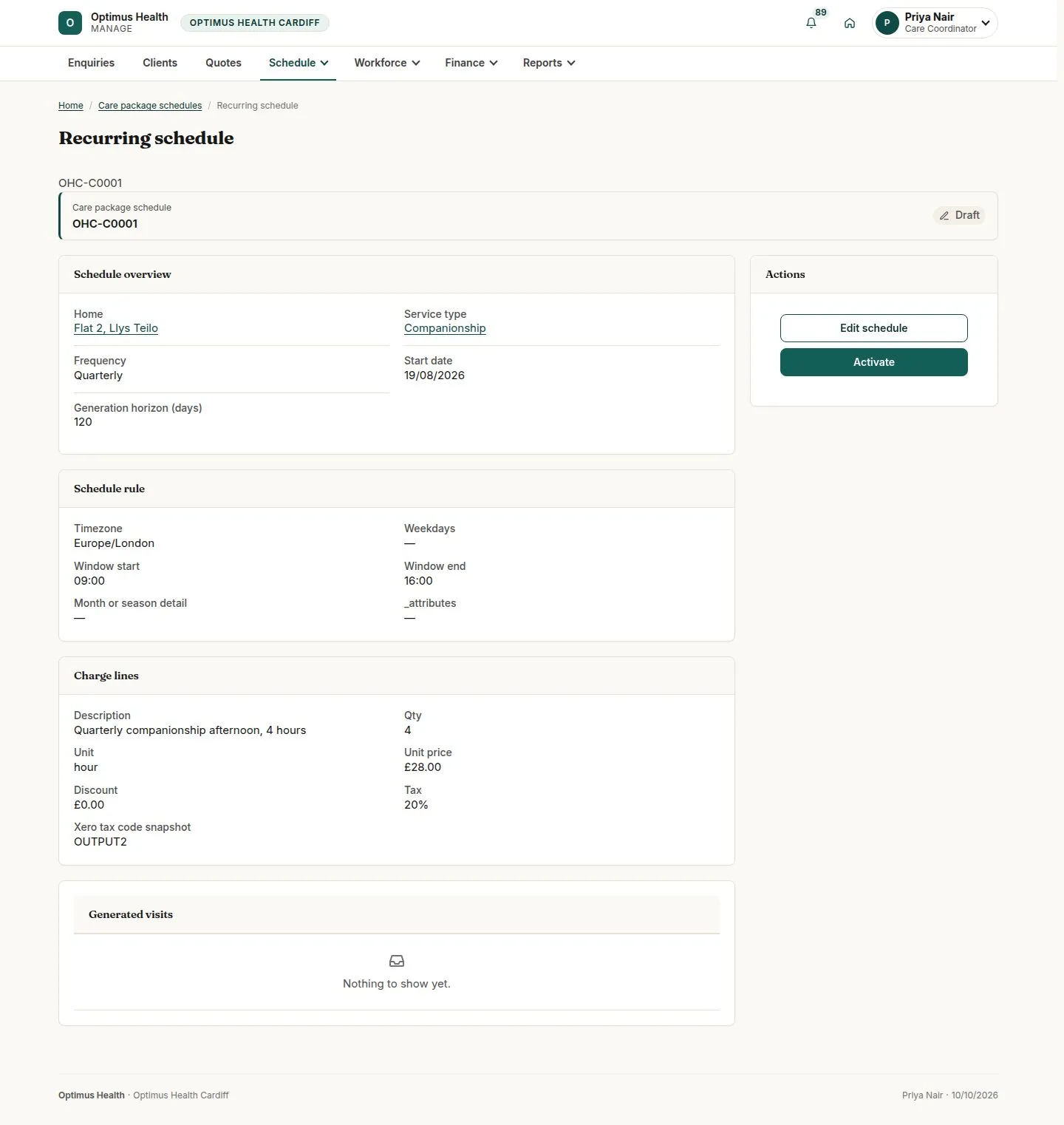
Task: Click the discount value £0.00
Action: pyautogui.click(x=89, y=805)
